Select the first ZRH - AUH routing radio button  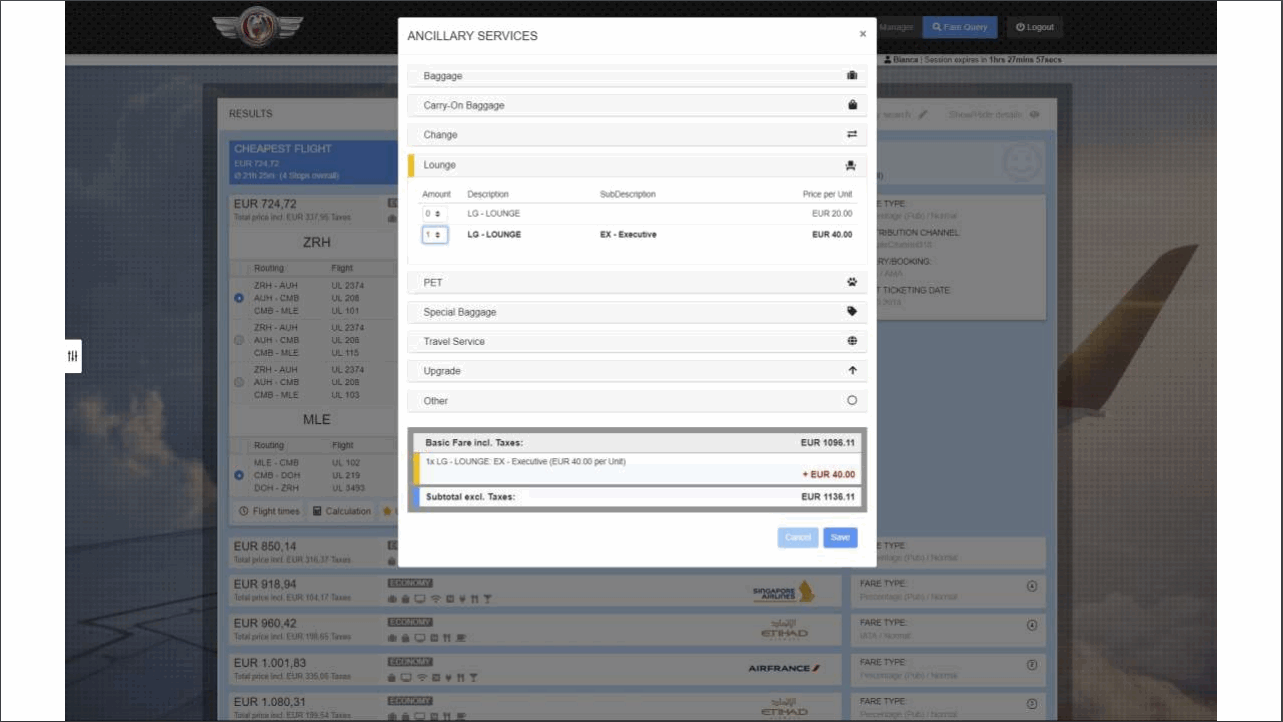(x=238, y=298)
